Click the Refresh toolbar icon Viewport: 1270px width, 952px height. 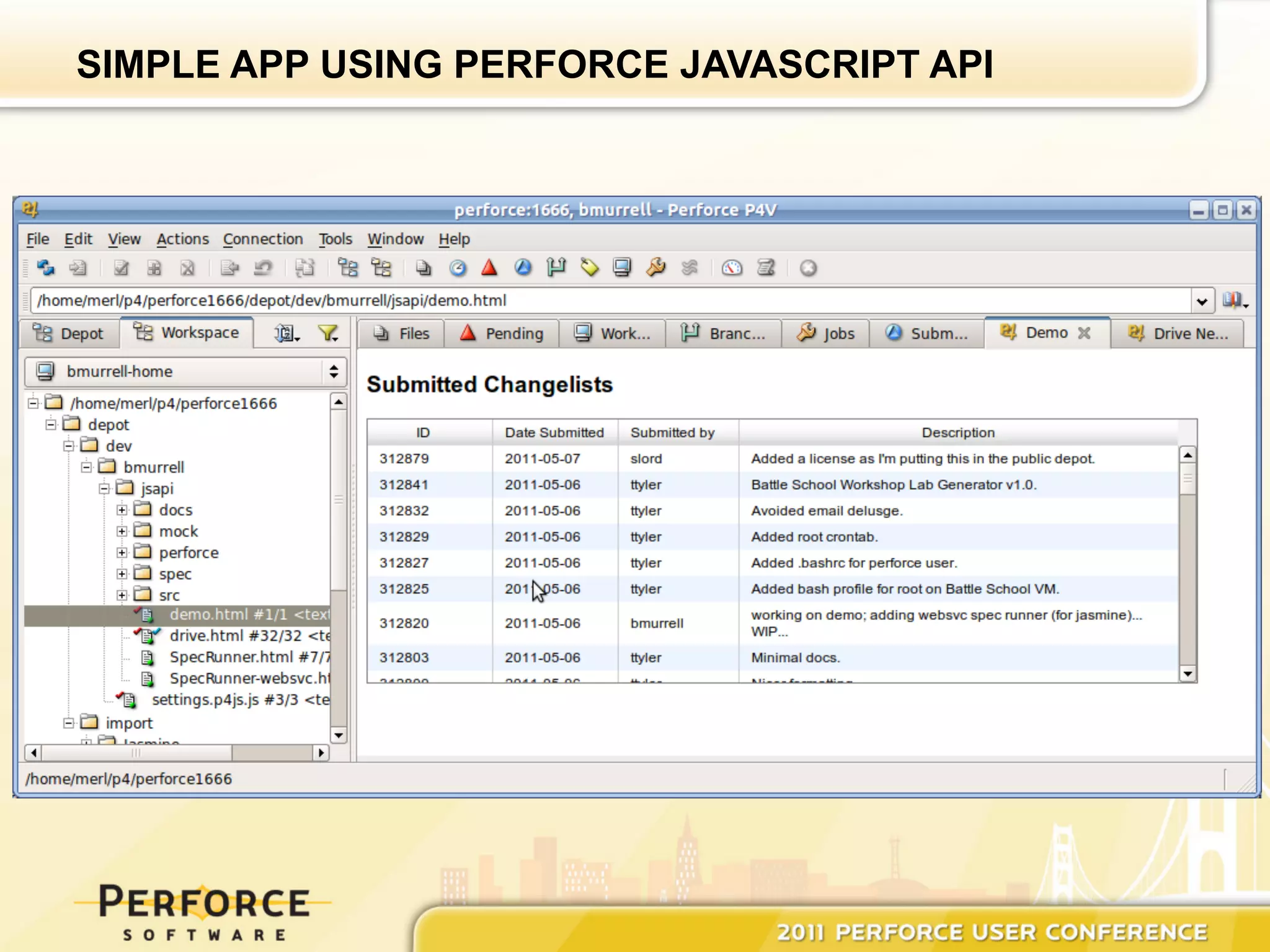click(x=46, y=268)
